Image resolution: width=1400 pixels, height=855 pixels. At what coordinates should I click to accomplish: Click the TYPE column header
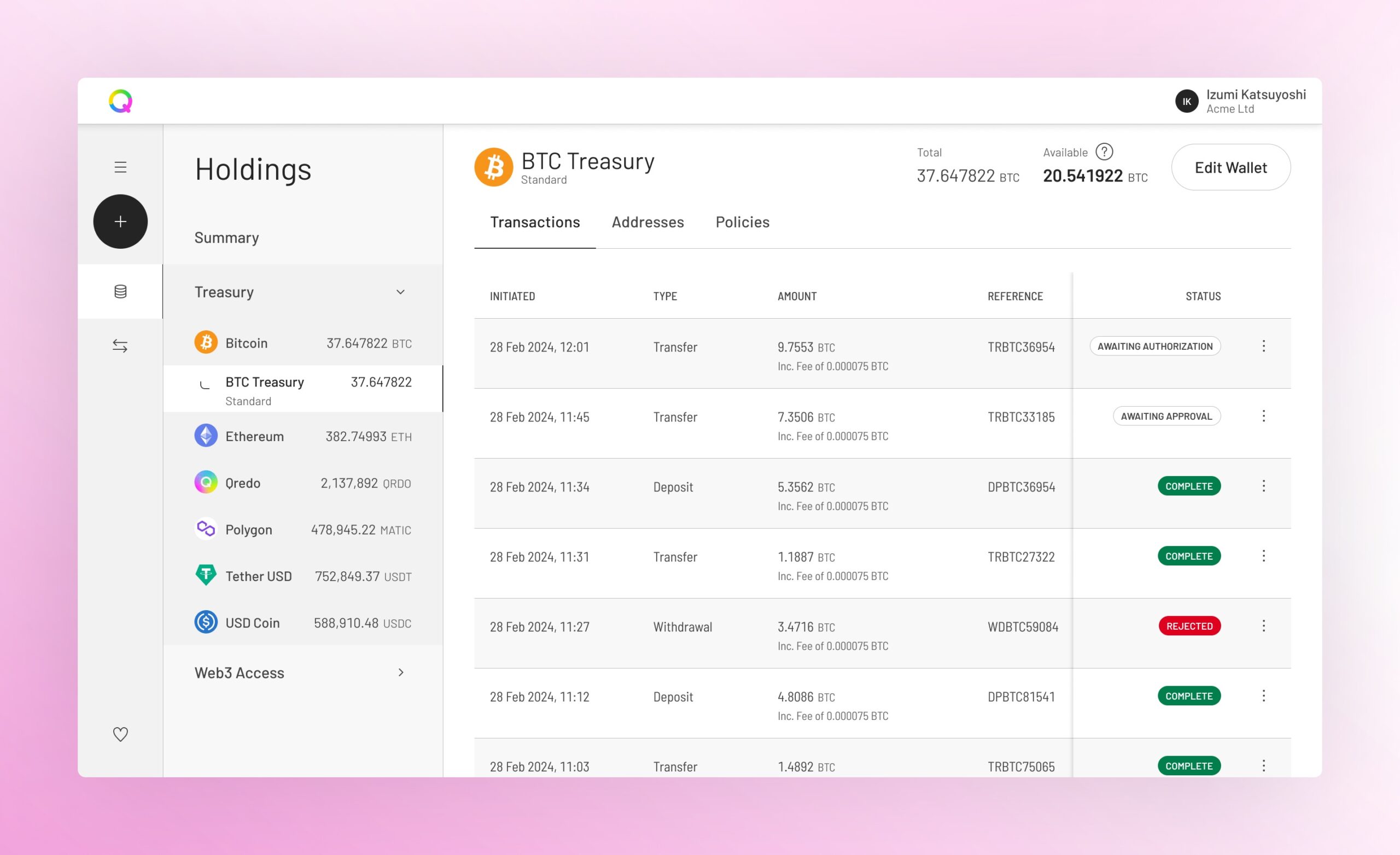(x=665, y=296)
